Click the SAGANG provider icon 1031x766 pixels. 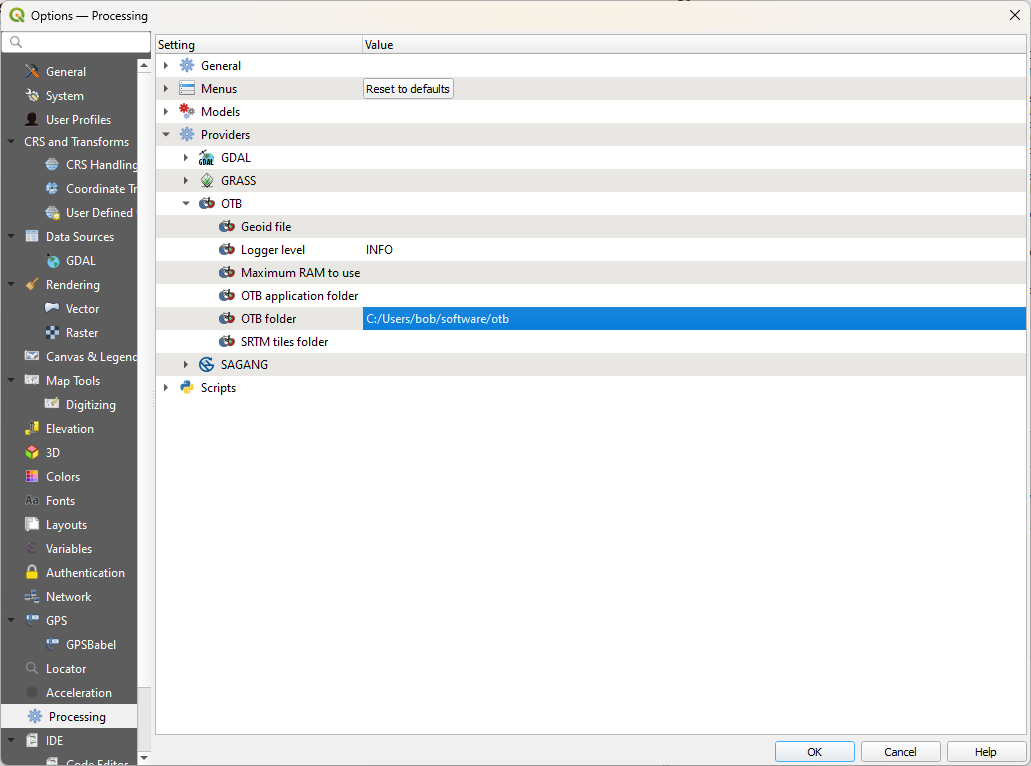tap(207, 365)
